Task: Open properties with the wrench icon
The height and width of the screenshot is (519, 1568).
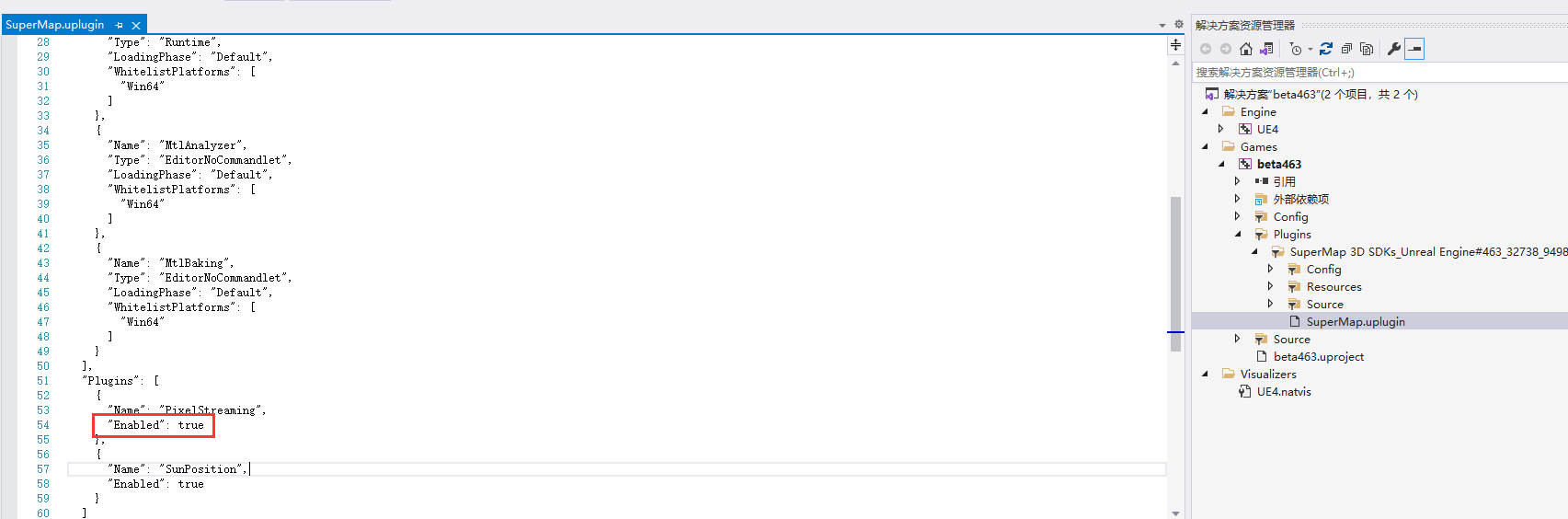Action: (1394, 49)
